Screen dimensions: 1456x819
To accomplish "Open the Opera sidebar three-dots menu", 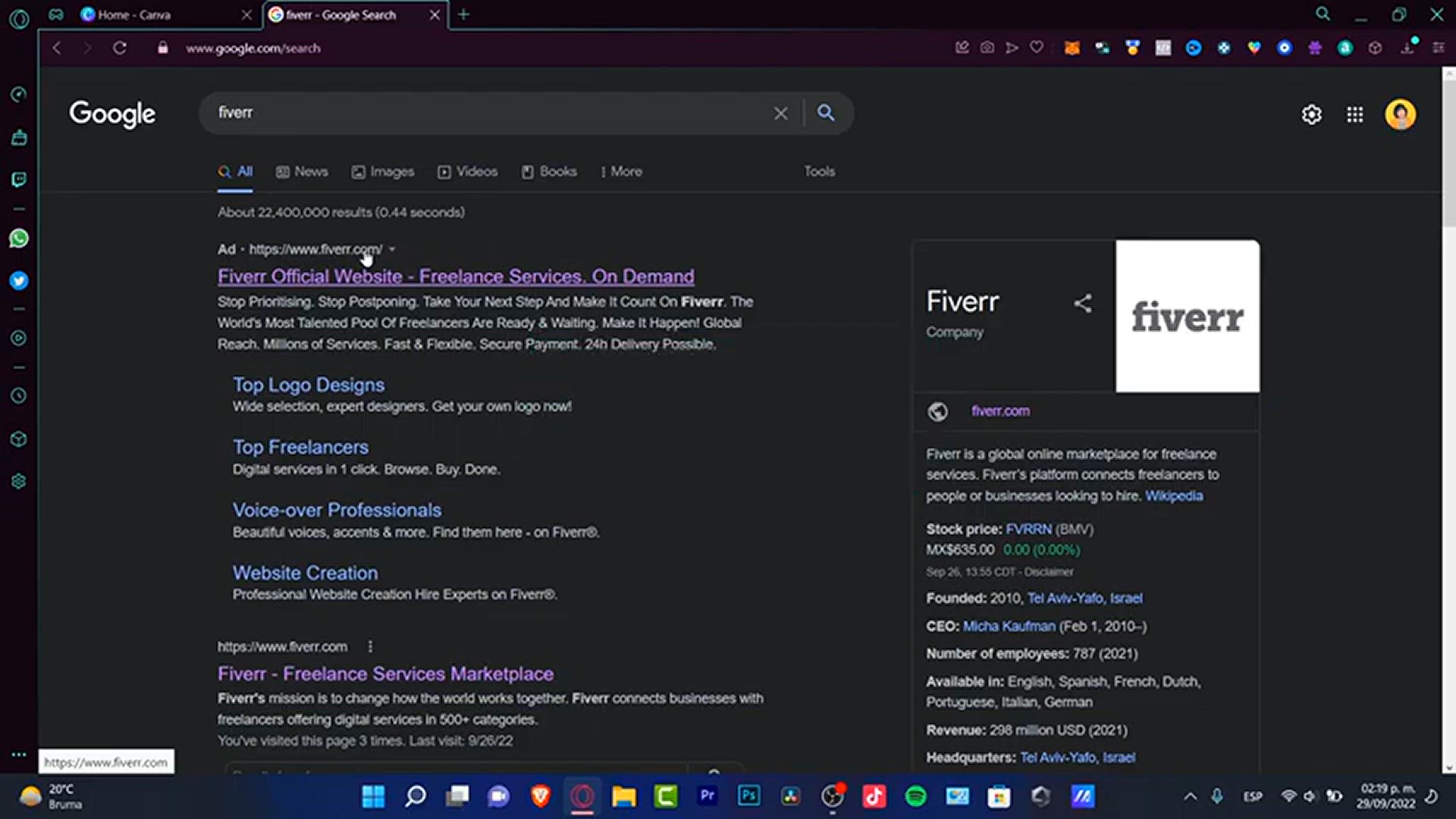I will [x=19, y=755].
